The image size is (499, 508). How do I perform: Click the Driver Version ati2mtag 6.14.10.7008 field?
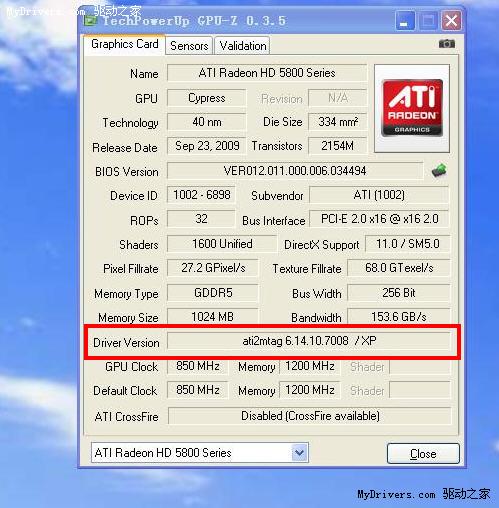pyautogui.click(x=309, y=341)
